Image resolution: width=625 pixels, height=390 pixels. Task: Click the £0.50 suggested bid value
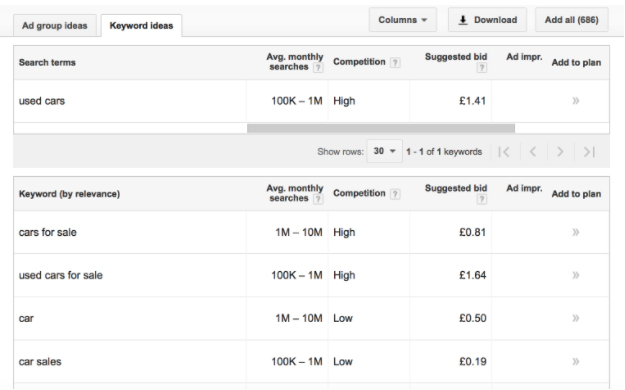click(472, 318)
